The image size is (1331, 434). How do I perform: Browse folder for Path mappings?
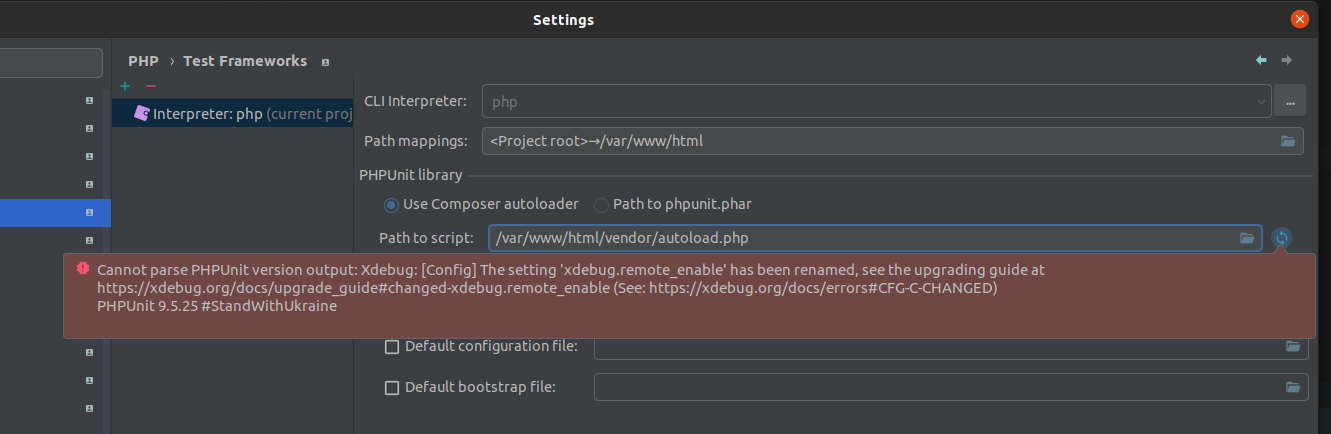1288,141
